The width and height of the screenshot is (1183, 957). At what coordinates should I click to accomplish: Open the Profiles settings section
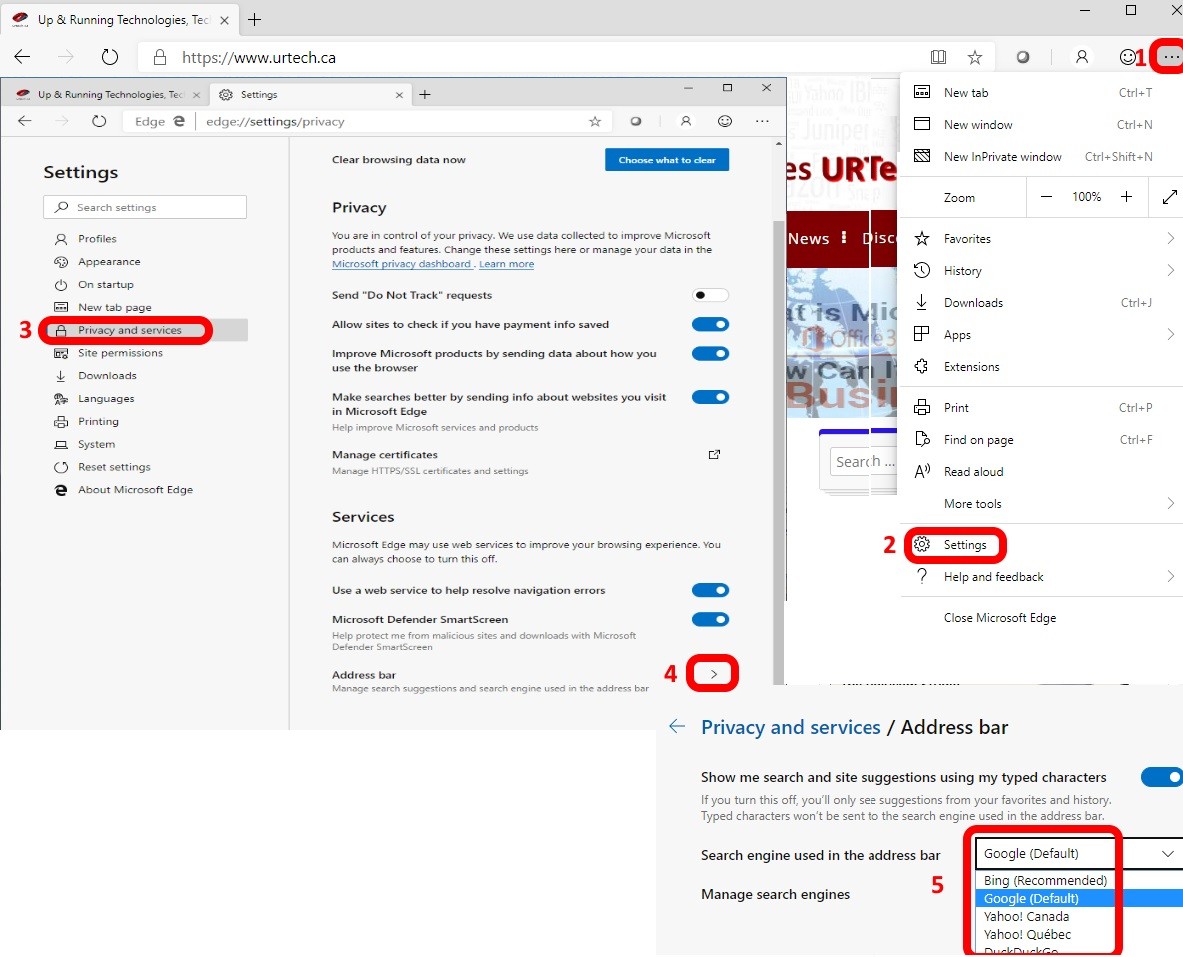97,238
